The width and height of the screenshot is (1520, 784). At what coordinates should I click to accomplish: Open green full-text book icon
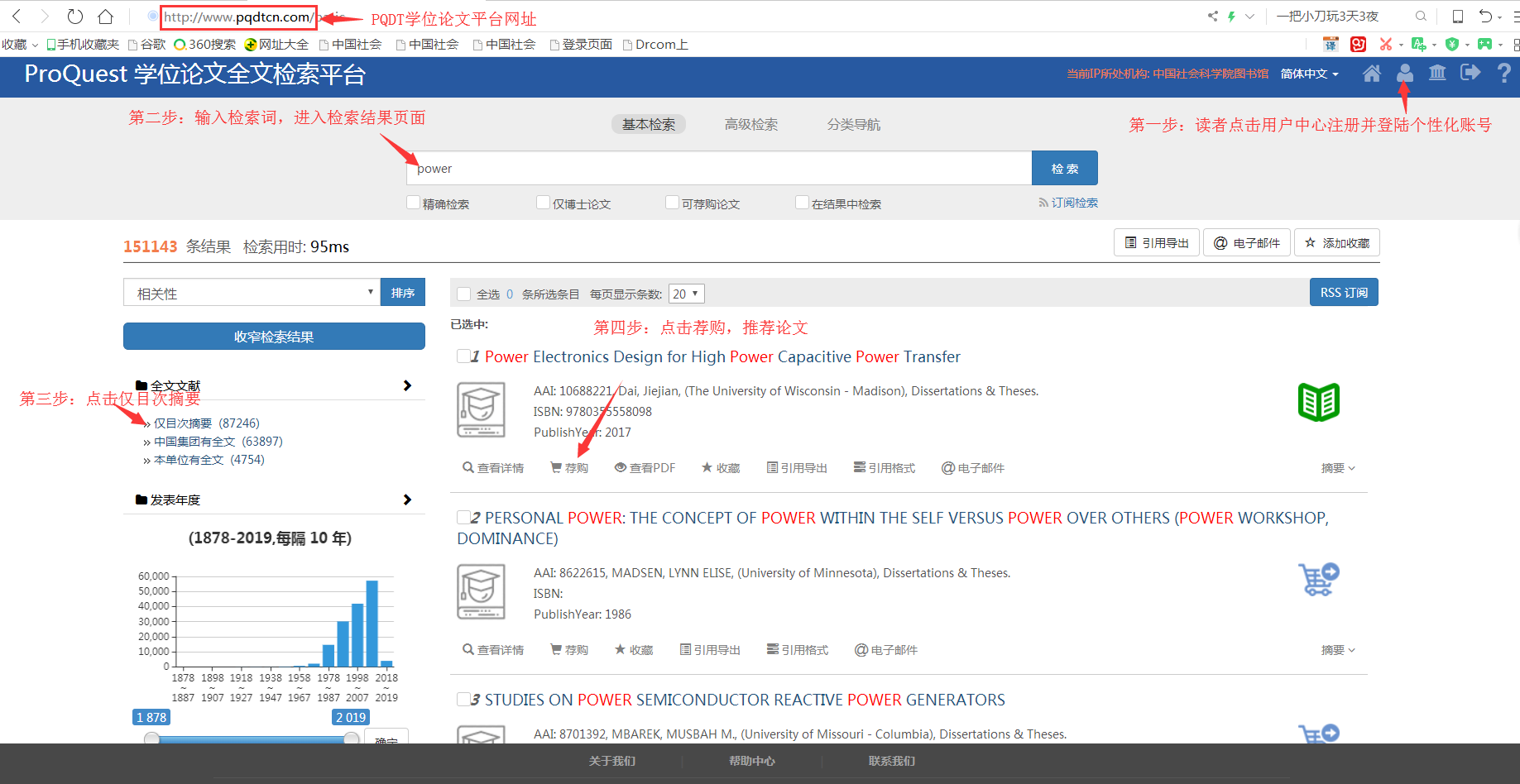pyautogui.click(x=1318, y=403)
